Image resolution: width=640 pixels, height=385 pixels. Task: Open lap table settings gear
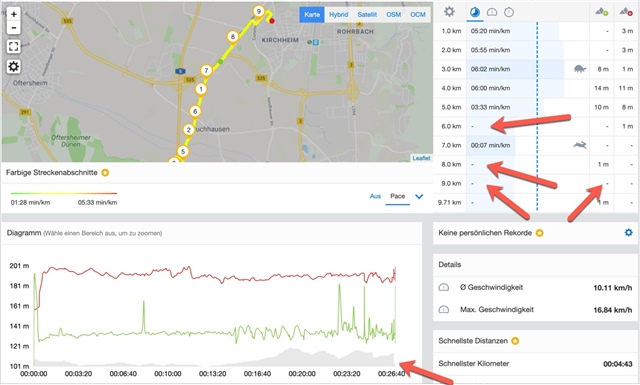(x=449, y=11)
